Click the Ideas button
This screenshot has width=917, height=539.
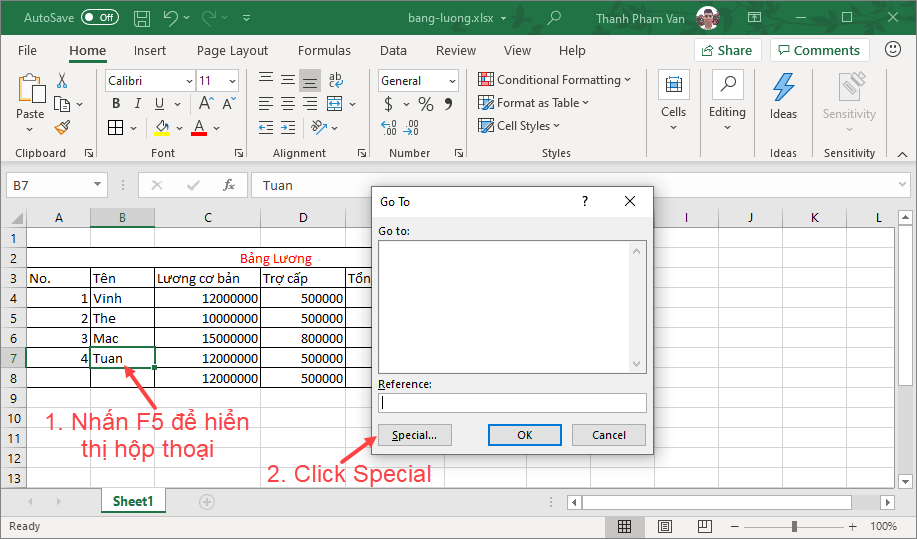tap(783, 97)
